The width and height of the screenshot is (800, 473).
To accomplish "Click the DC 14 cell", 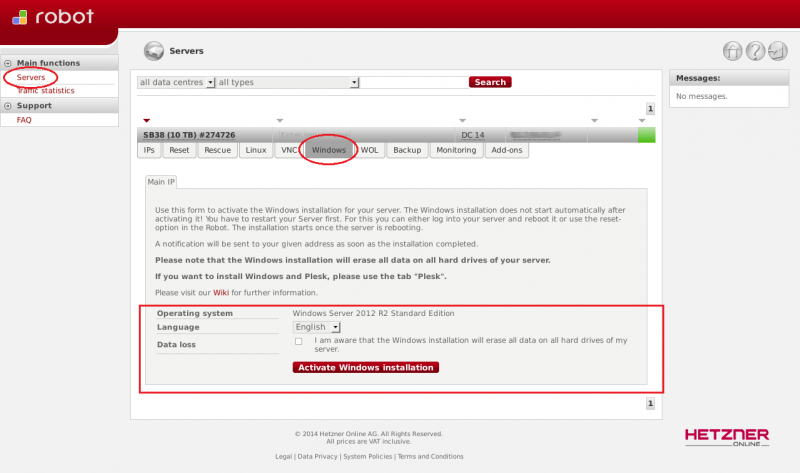I will [x=473, y=135].
